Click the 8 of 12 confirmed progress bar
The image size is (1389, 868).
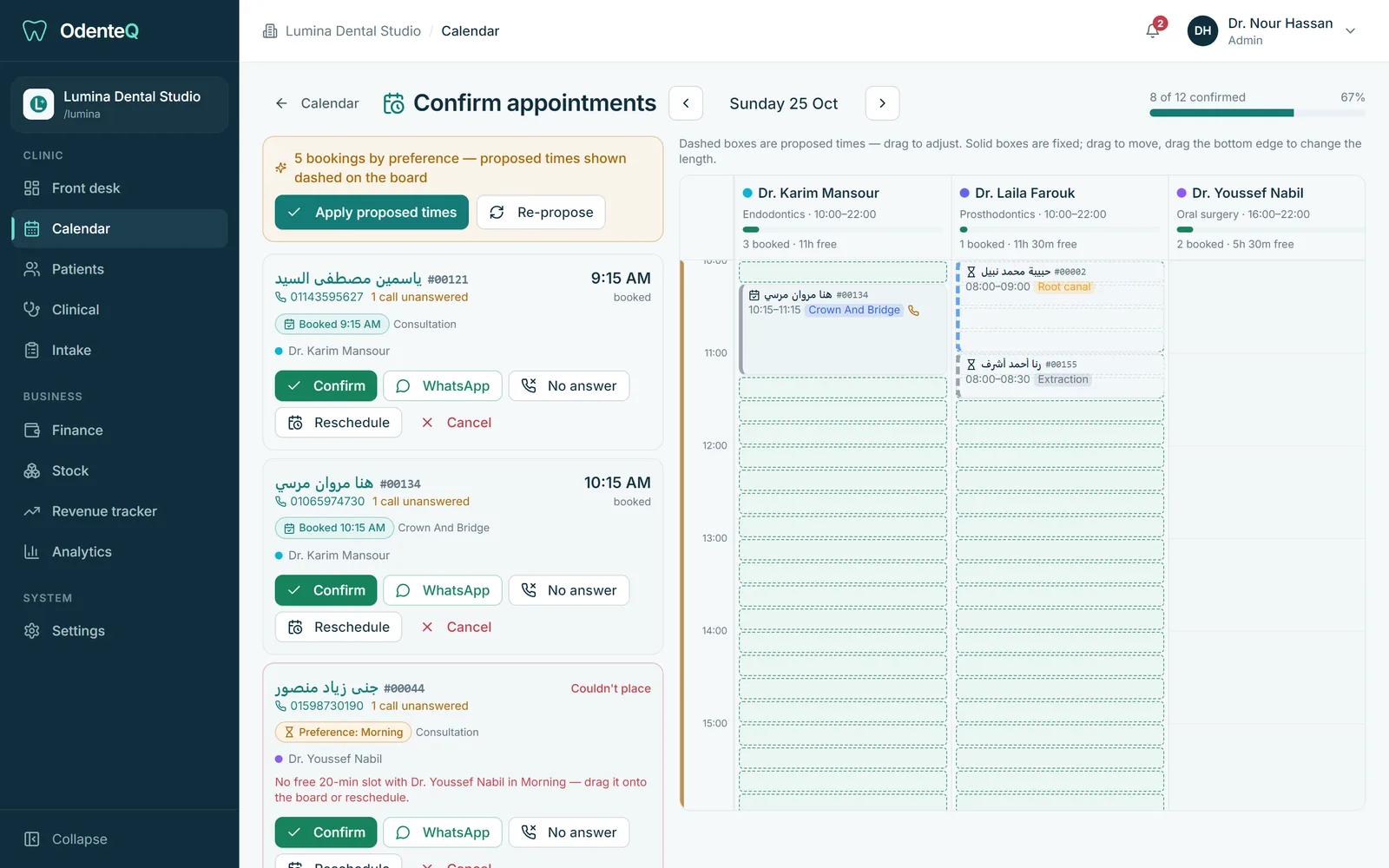1257,113
